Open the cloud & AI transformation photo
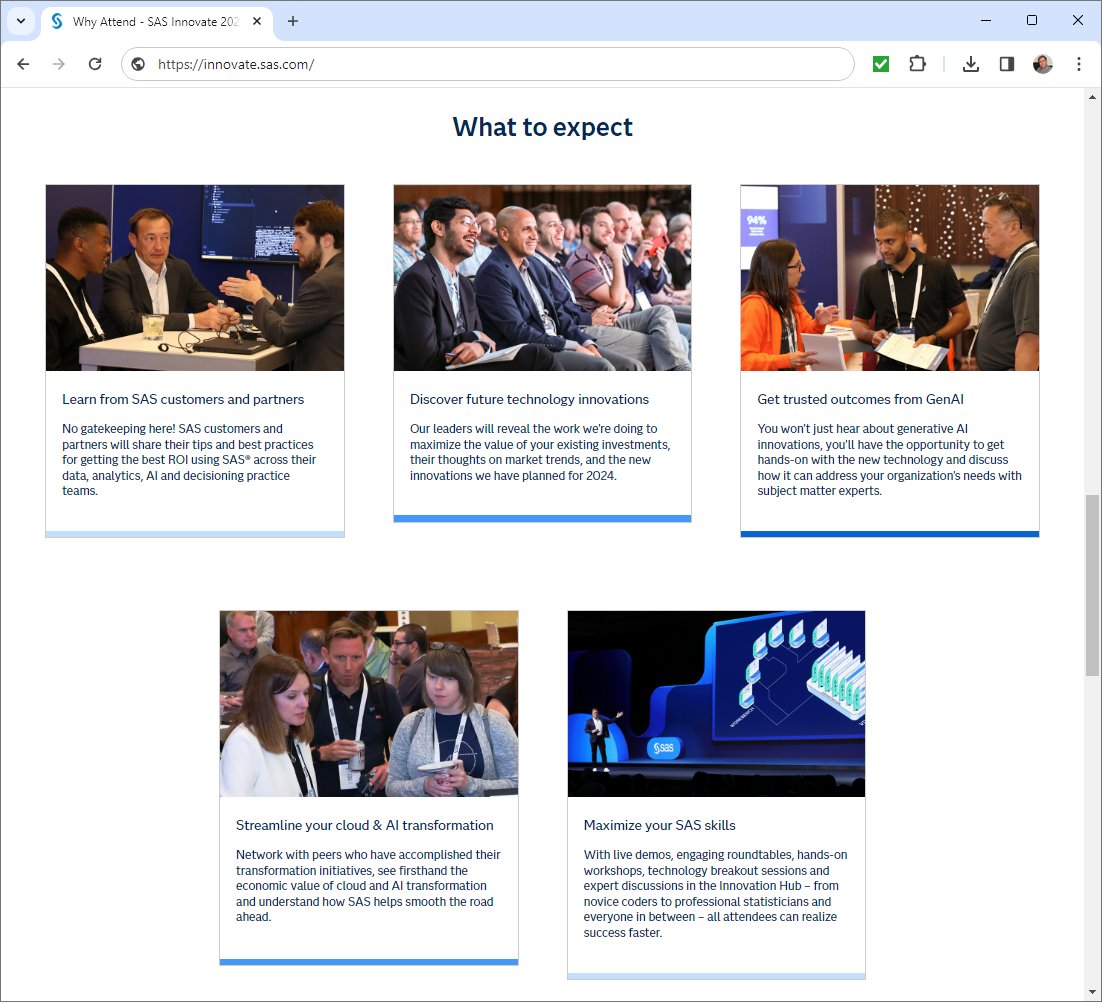Screen dimensions: 1102x1002 369,703
